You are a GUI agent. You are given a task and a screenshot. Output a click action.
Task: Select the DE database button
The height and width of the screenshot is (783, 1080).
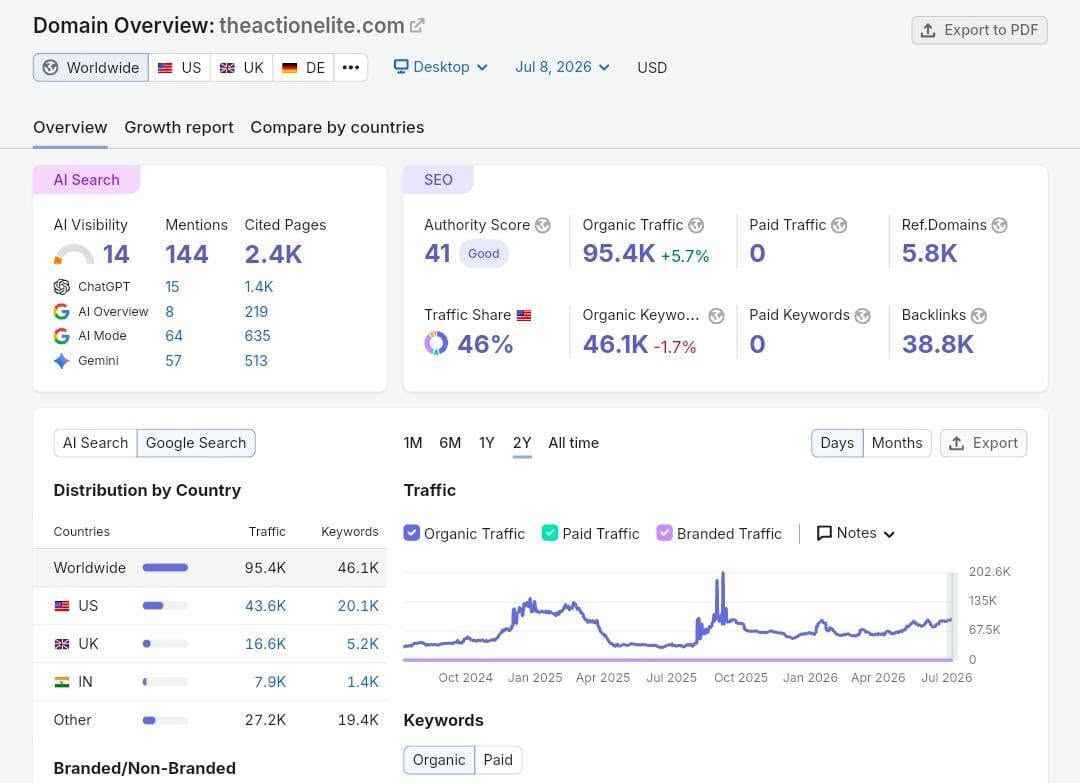pos(304,67)
